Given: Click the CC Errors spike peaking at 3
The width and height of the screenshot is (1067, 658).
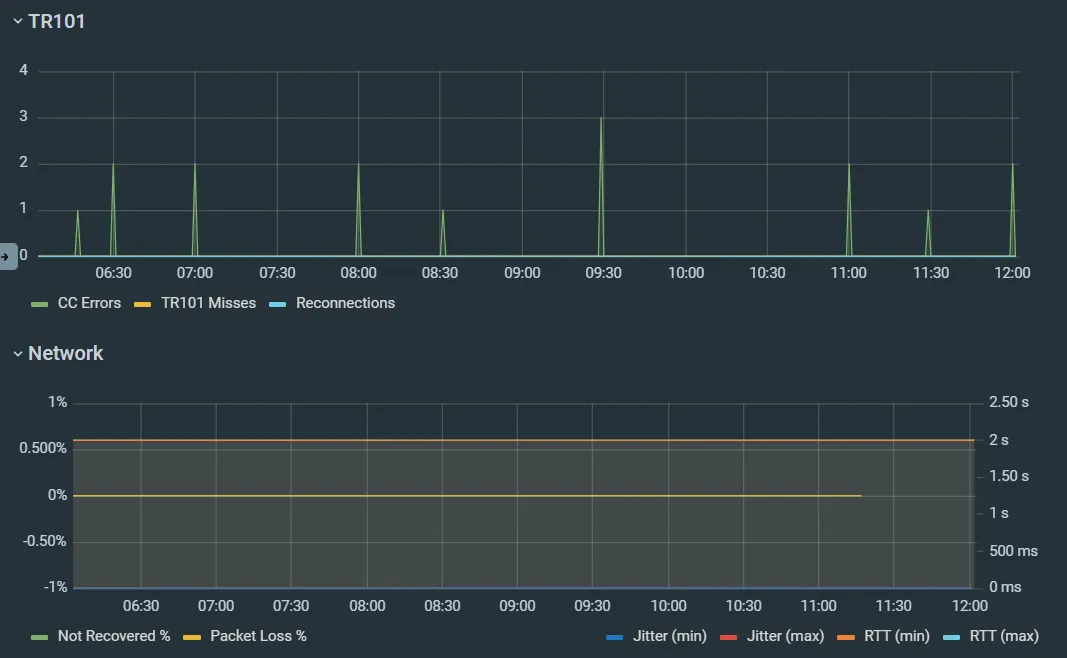Looking at the screenshot, I should (x=601, y=185).
